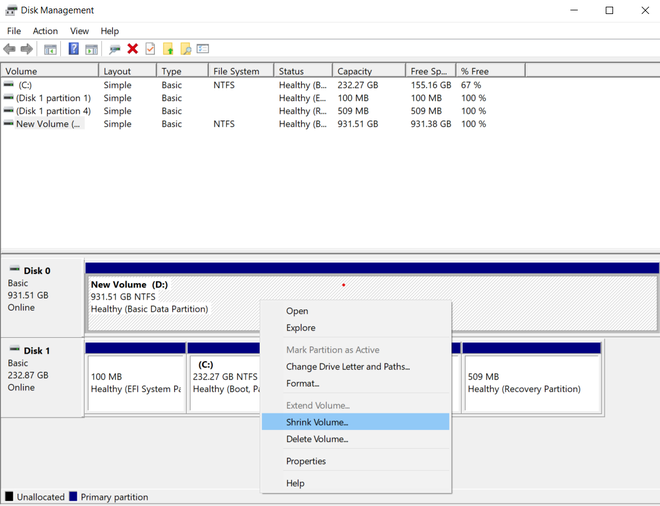Select Delete Volume... option
The width and height of the screenshot is (660, 506).
tap(356, 439)
